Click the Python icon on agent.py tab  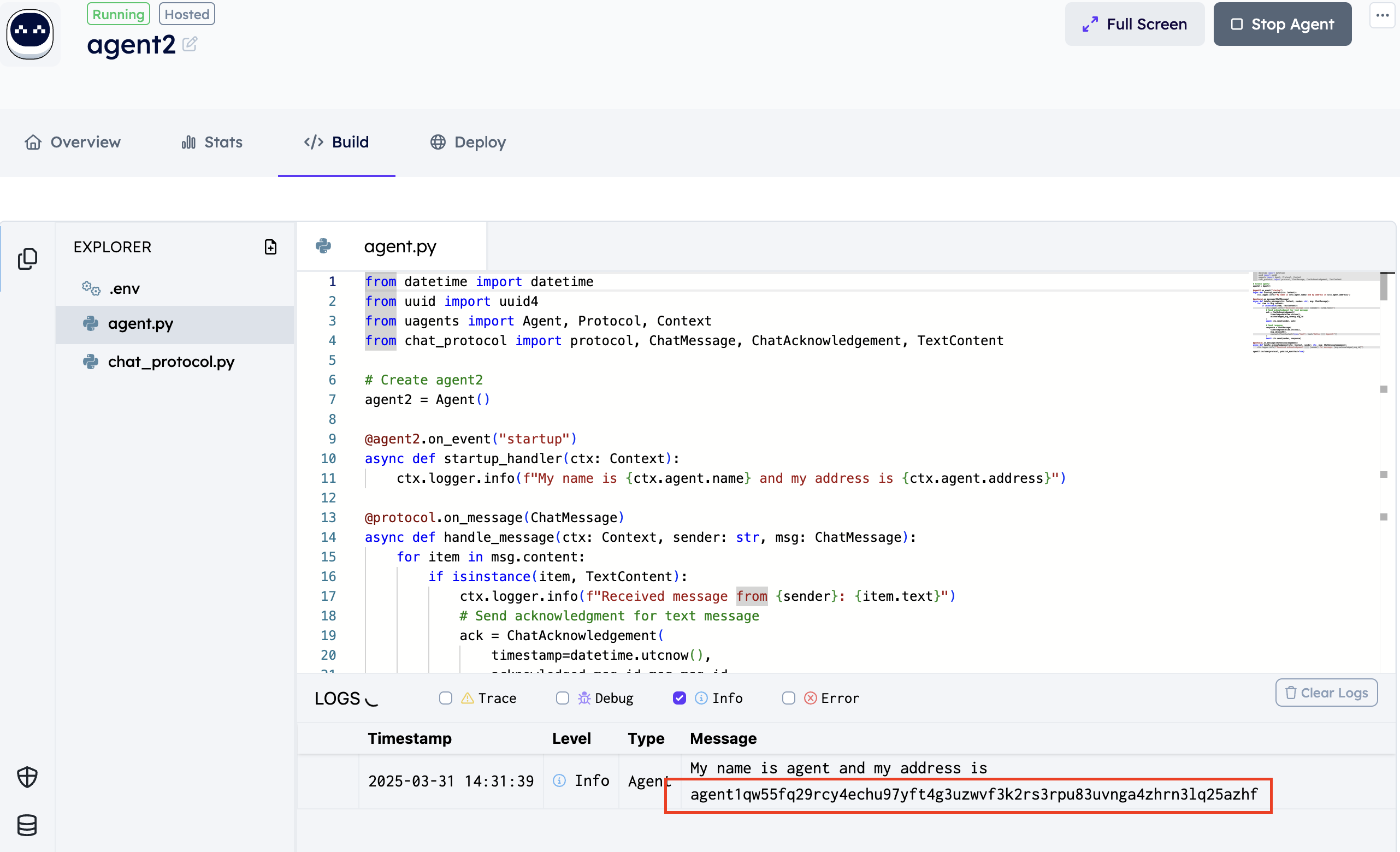323,246
